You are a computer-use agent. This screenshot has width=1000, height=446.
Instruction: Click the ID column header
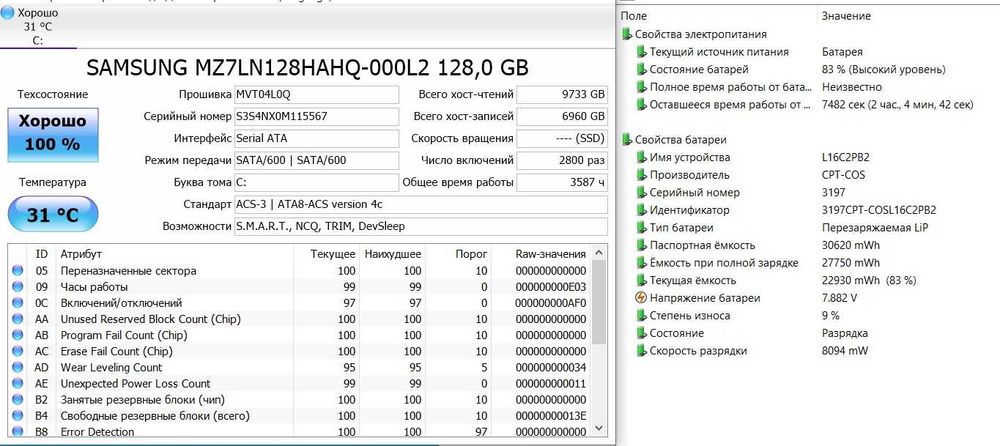click(x=41, y=254)
